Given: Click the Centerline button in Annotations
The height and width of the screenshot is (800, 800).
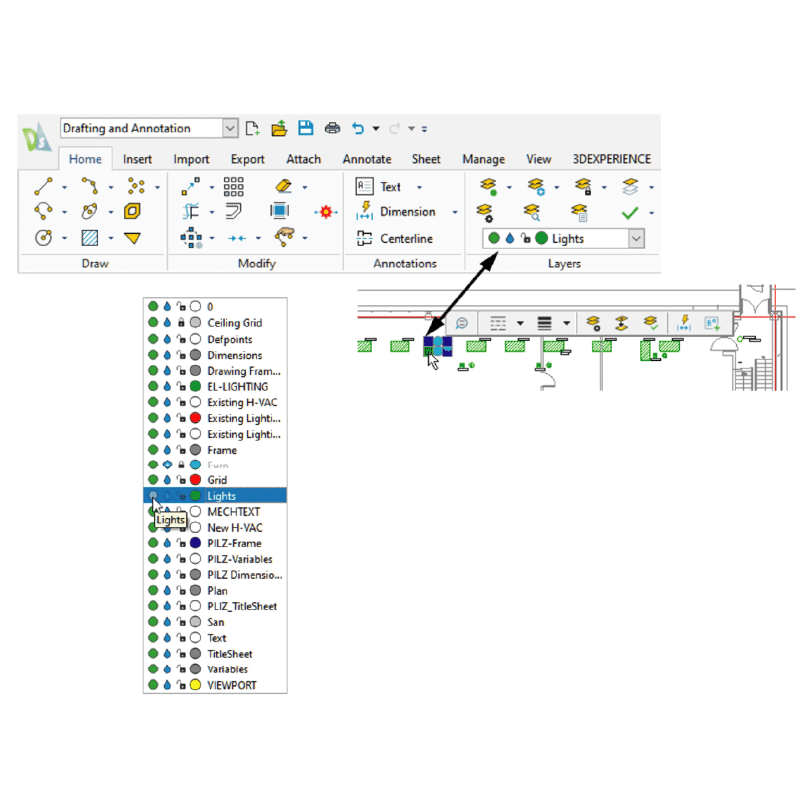Looking at the screenshot, I should click(x=395, y=239).
